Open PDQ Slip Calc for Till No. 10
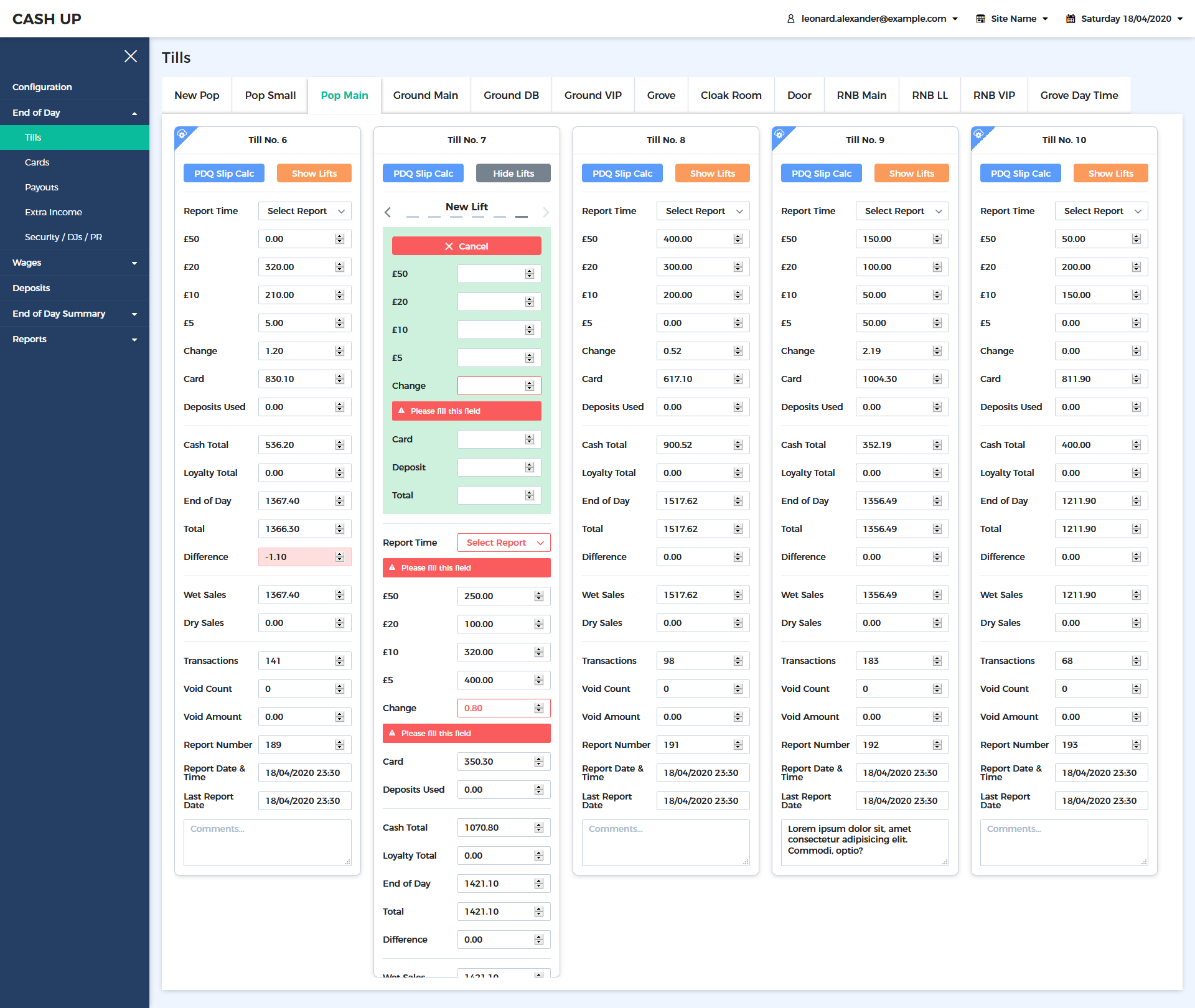Image resolution: width=1195 pixels, height=1008 pixels. pos(1020,174)
